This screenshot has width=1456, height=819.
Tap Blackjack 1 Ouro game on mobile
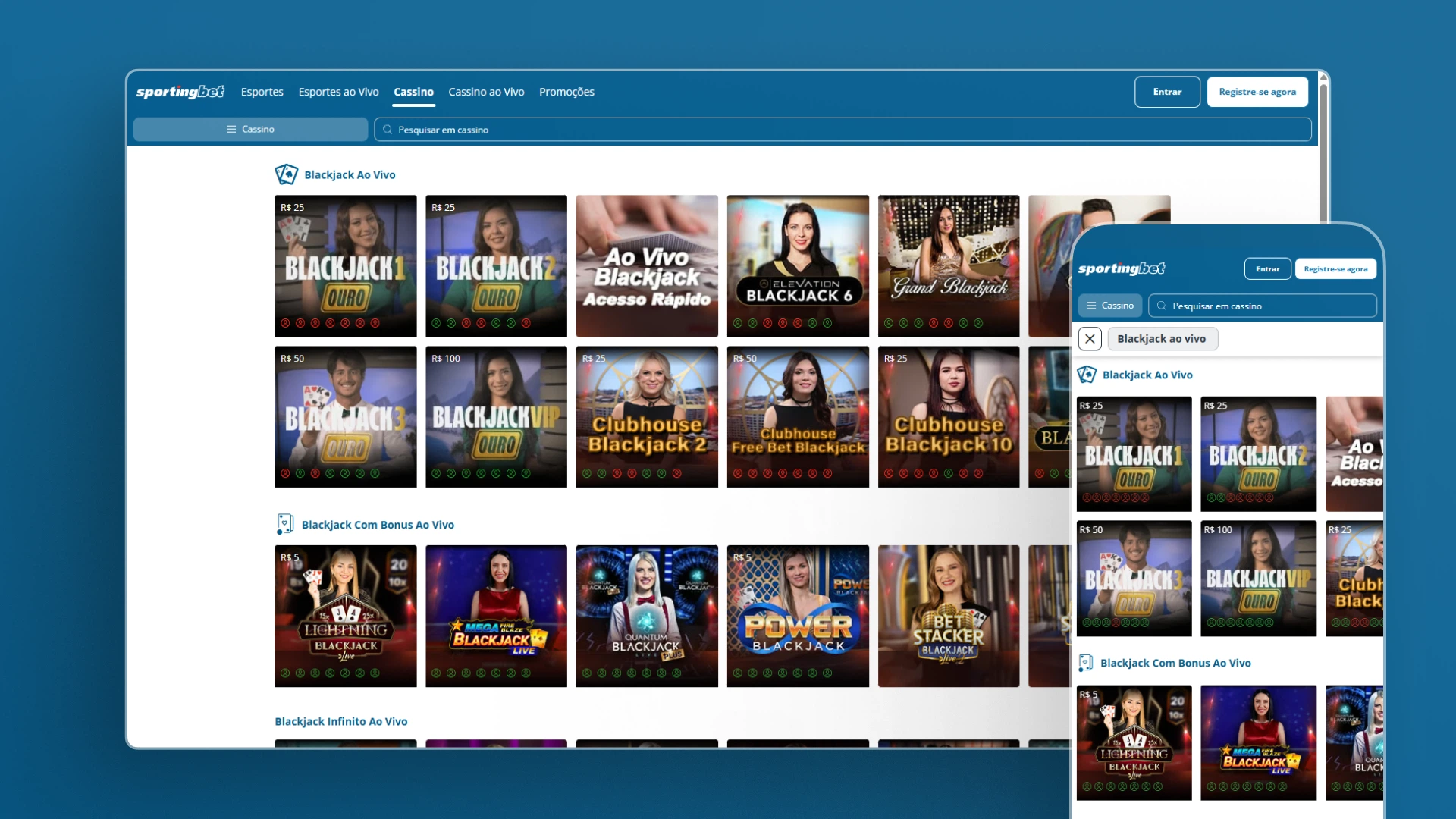1134,453
